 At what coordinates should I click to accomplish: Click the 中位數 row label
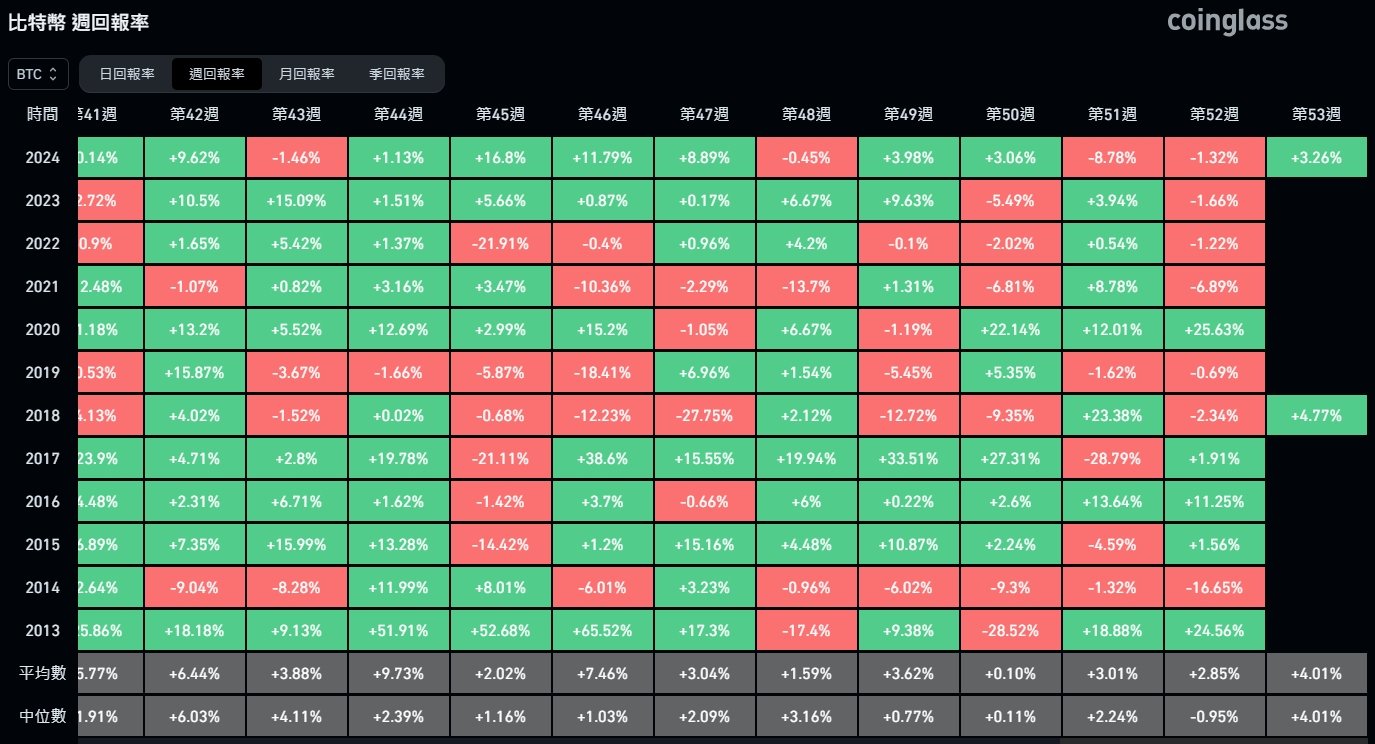[43, 716]
